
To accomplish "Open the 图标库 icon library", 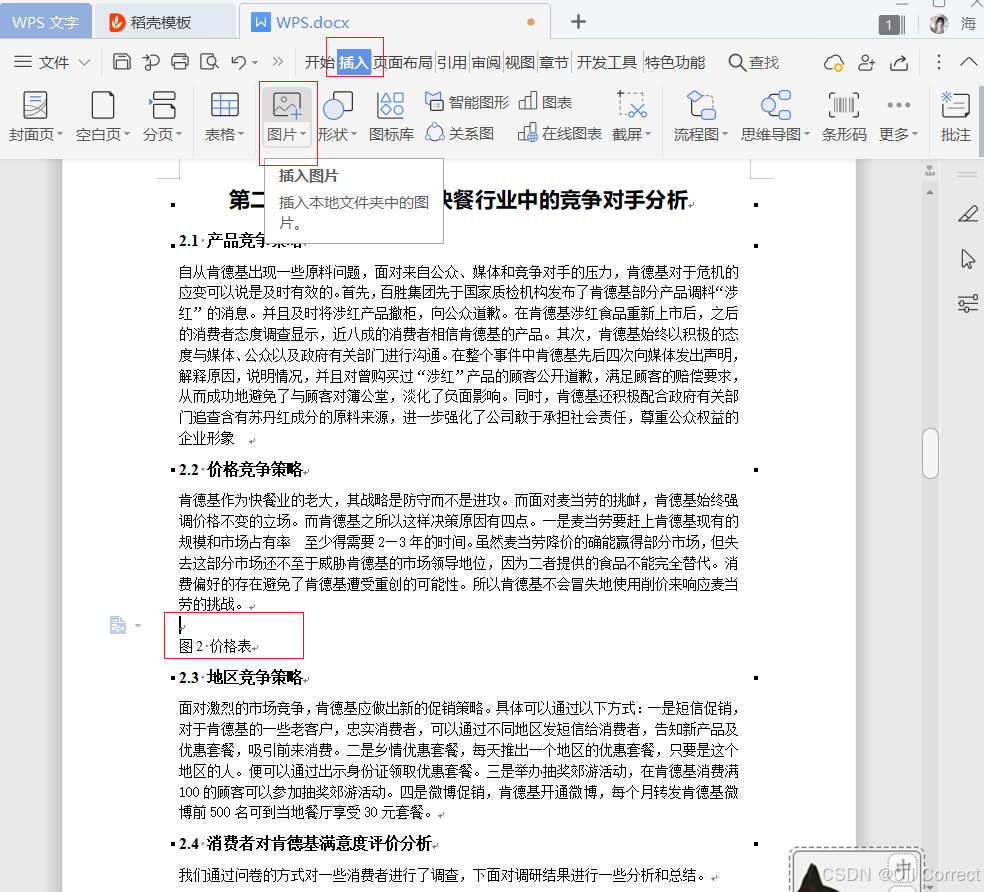I will [x=391, y=116].
